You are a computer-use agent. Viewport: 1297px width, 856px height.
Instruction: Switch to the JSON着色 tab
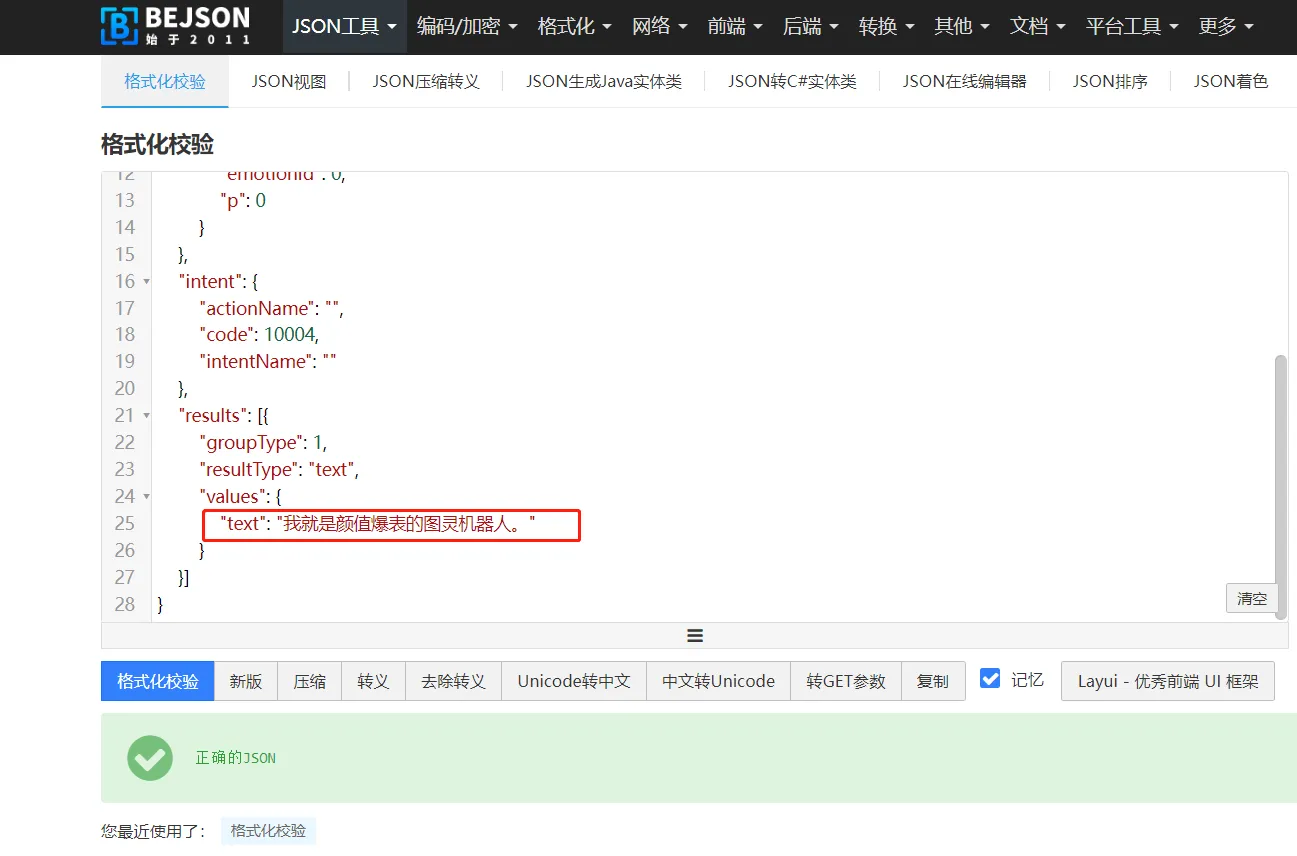(1231, 82)
